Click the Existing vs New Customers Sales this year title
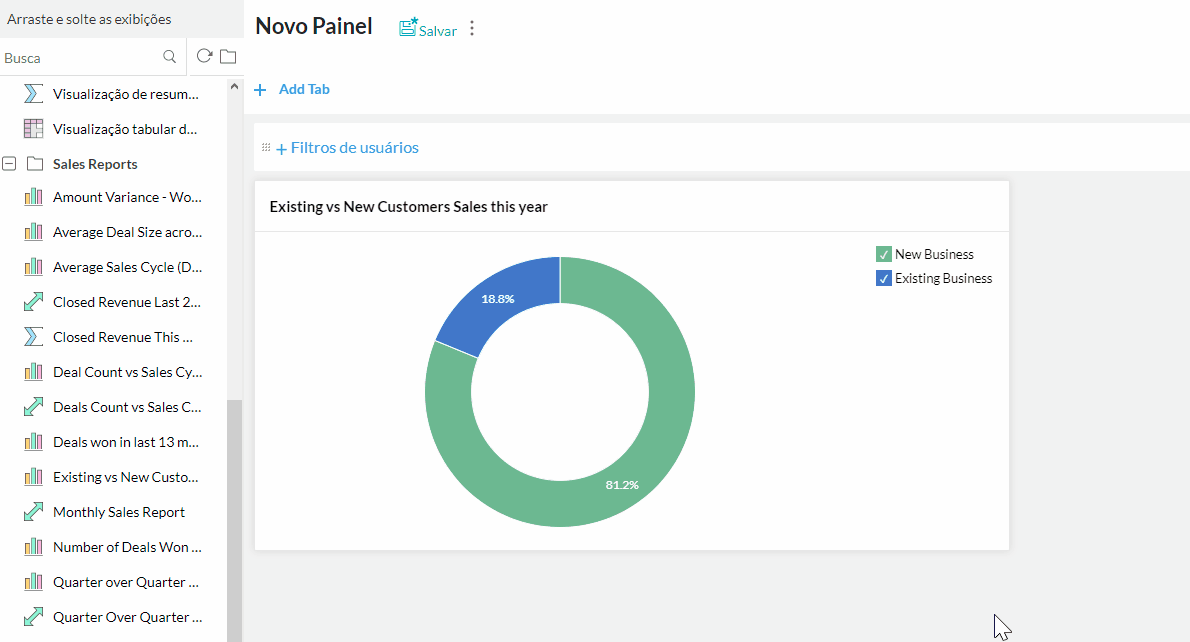Viewport: 1190px width, 642px height. 408,206
